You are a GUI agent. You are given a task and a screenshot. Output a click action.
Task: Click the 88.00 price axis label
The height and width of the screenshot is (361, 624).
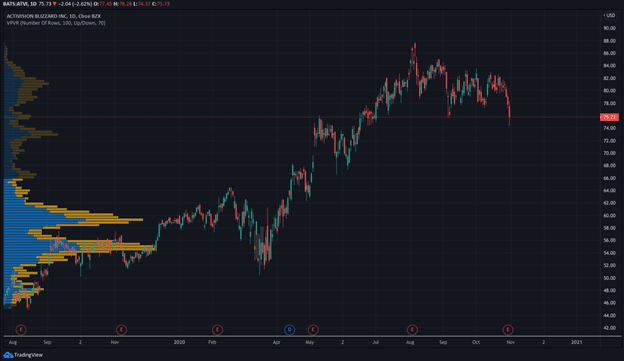click(x=609, y=41)
